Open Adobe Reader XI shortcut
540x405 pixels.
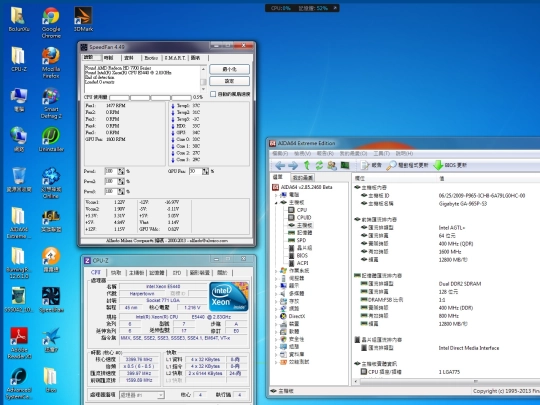[19, 343]
